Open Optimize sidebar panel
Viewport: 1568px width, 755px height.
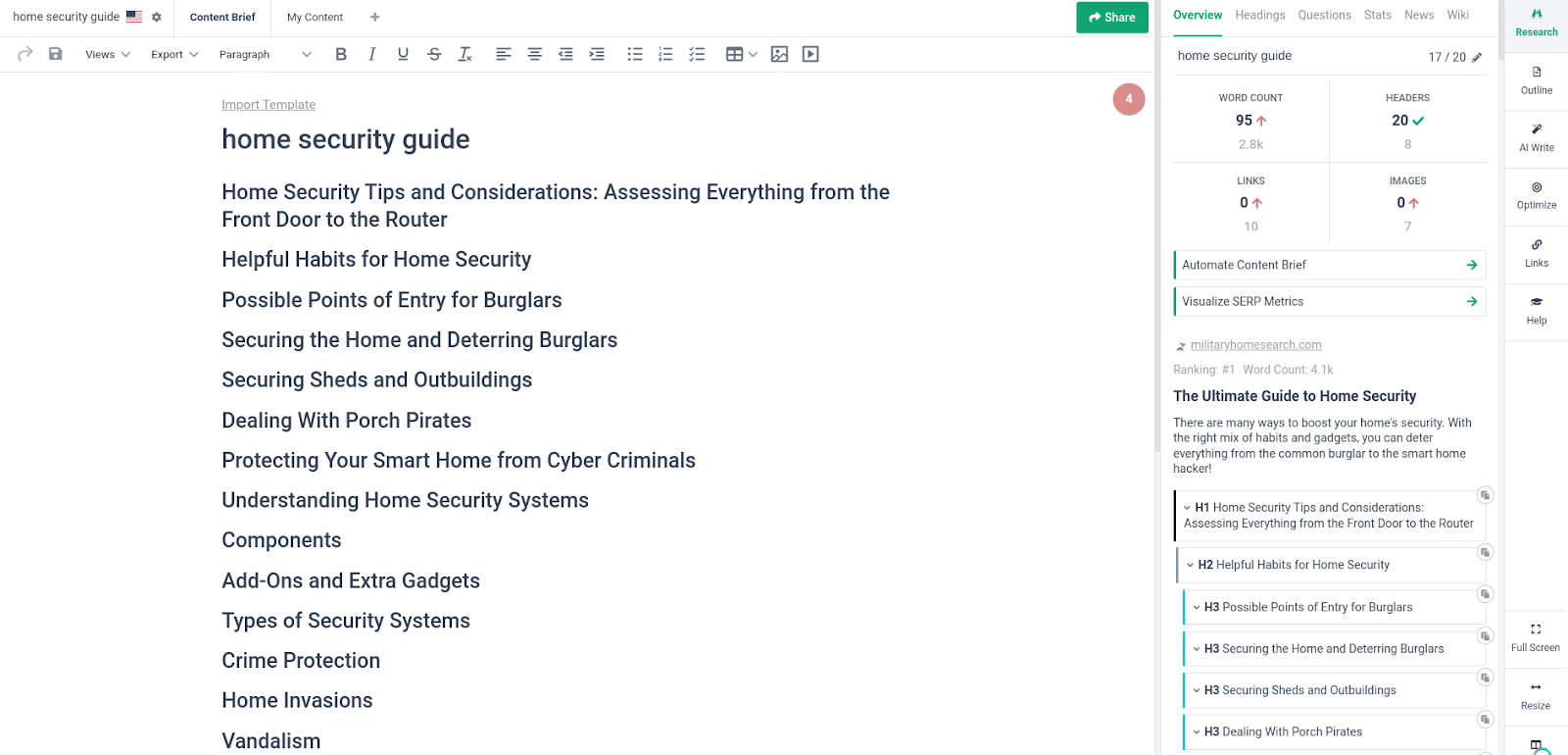click(x=1537, y=195)
